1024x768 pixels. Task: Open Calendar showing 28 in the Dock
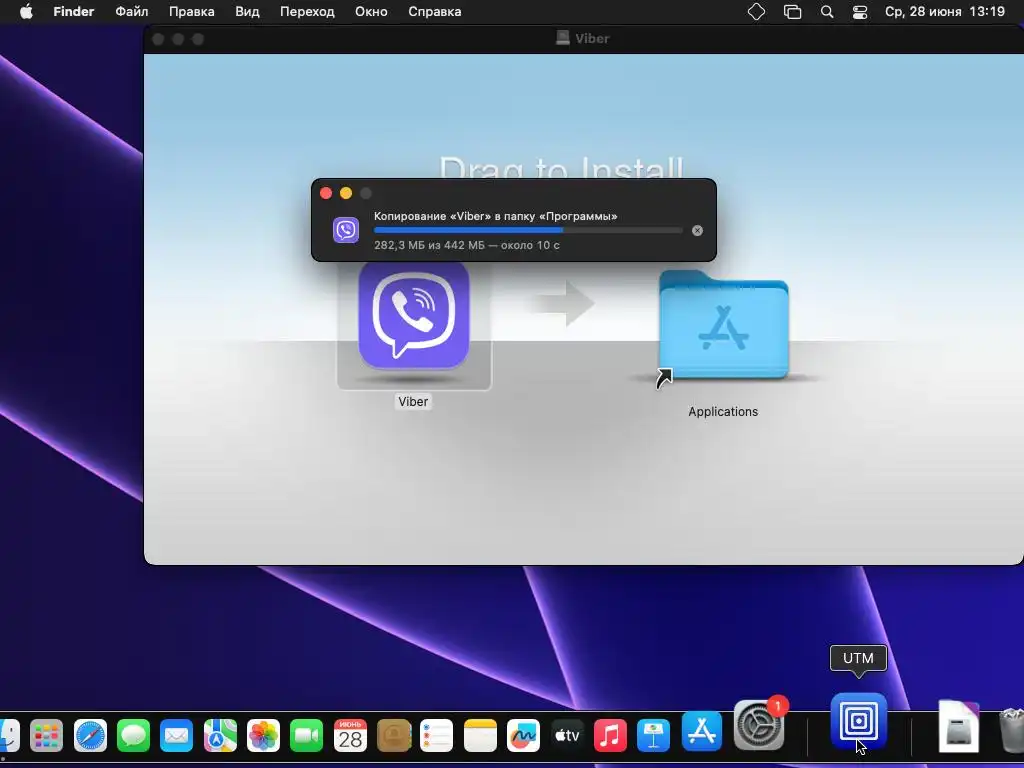pyautogui.click(x=350, y=737)
